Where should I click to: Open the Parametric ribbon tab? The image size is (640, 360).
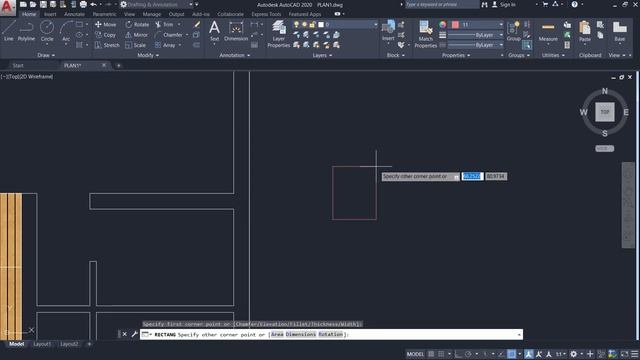pyautogui.click(x=104, y=14)
